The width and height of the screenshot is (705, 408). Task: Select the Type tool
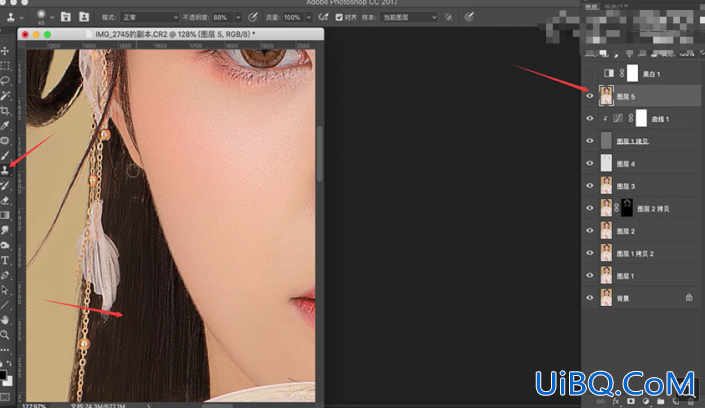5,260
